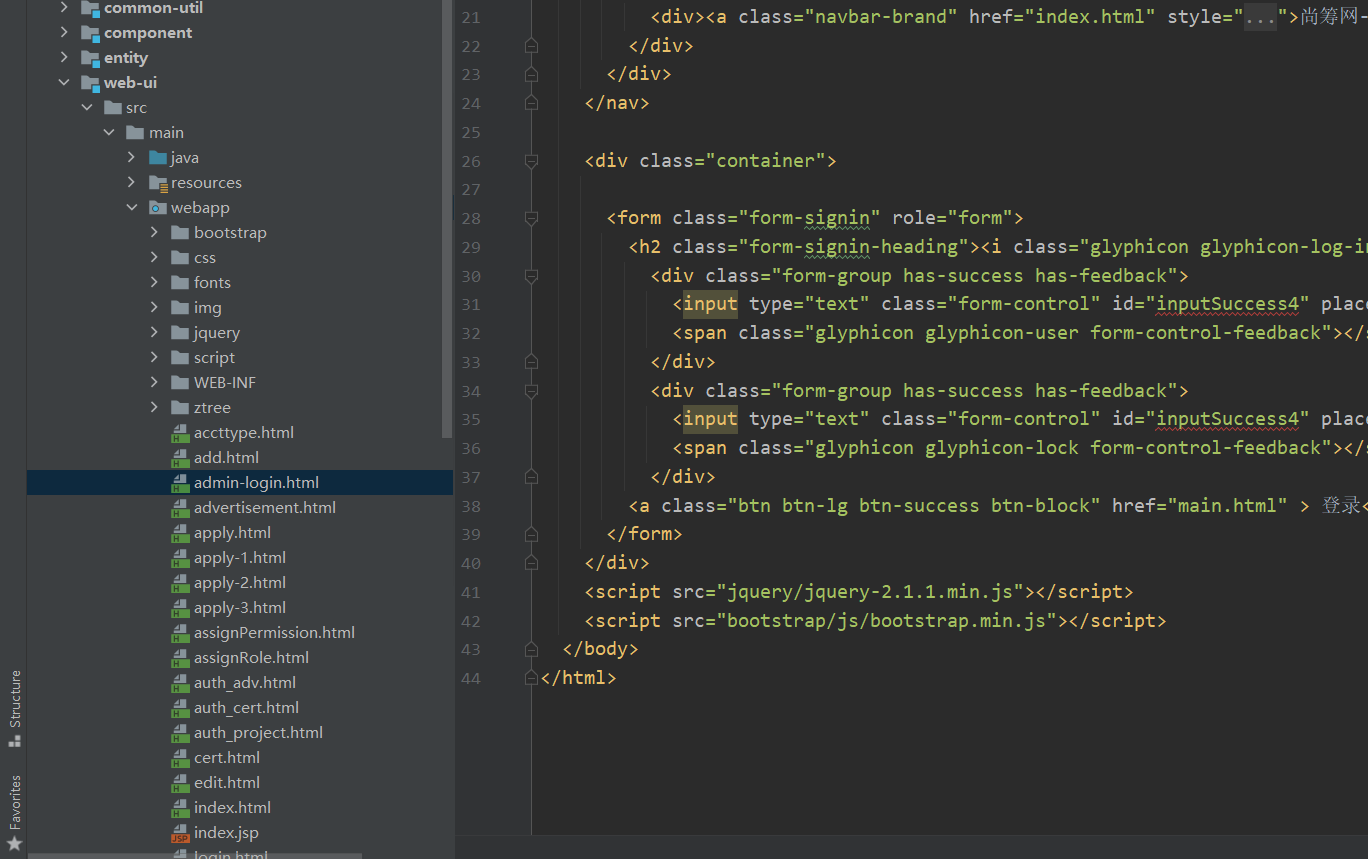Open auth_project.html file
1368x859 pixels.
point(258,733)
